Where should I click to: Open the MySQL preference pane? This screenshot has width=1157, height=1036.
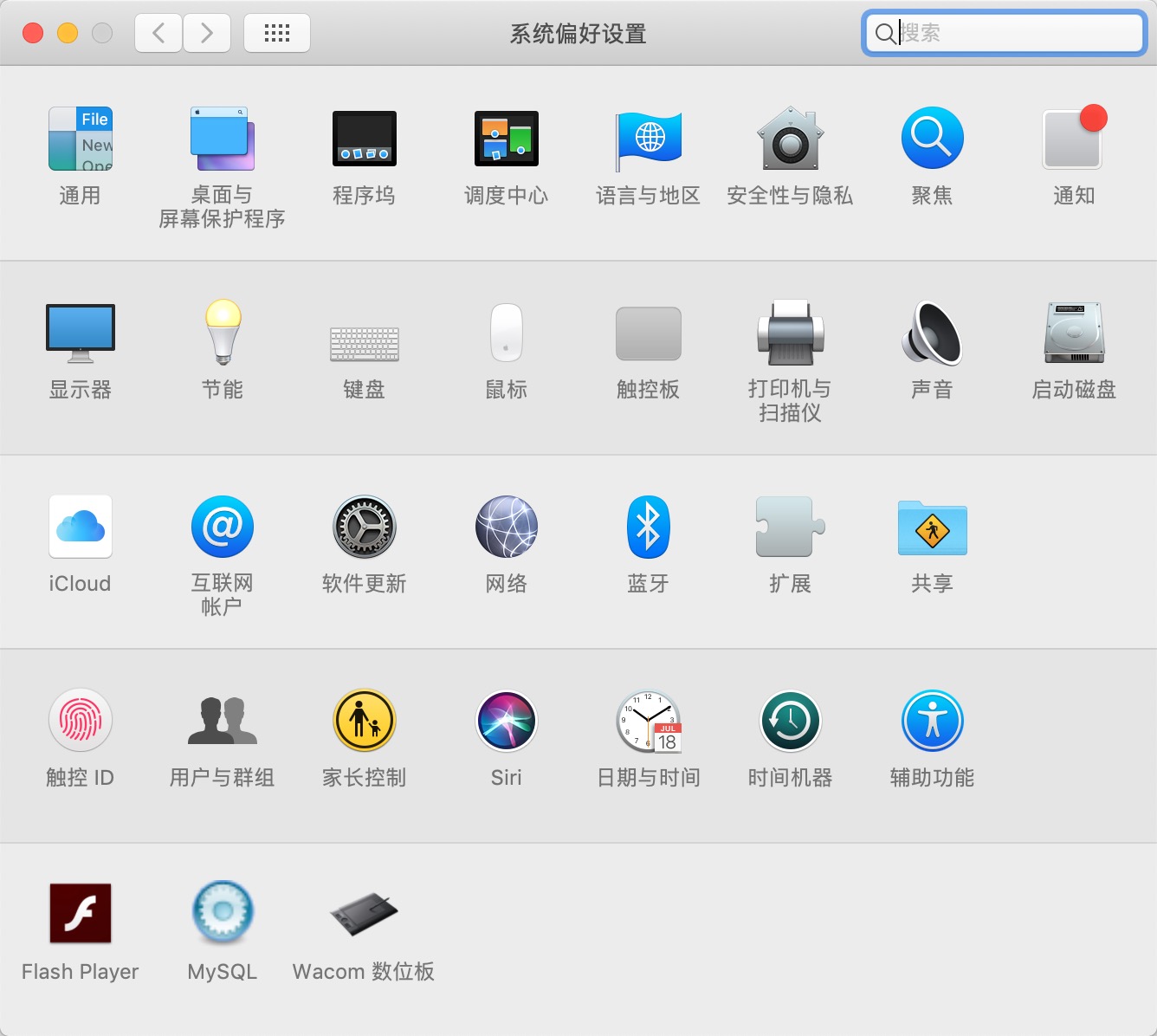[x=223, y=912]
